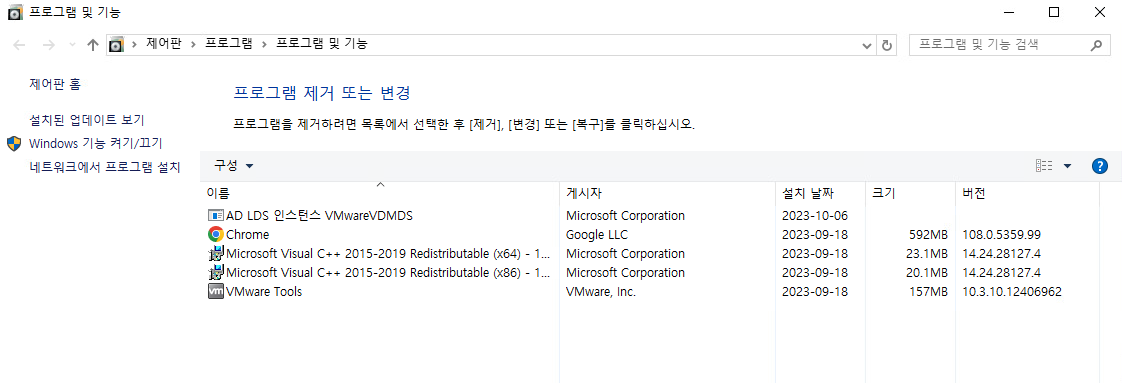Image resolution: width=1122 pixels, height=383 pixels.
Task: Click the 프로그램 제거 또는 변경 heading
Action: 322,93
